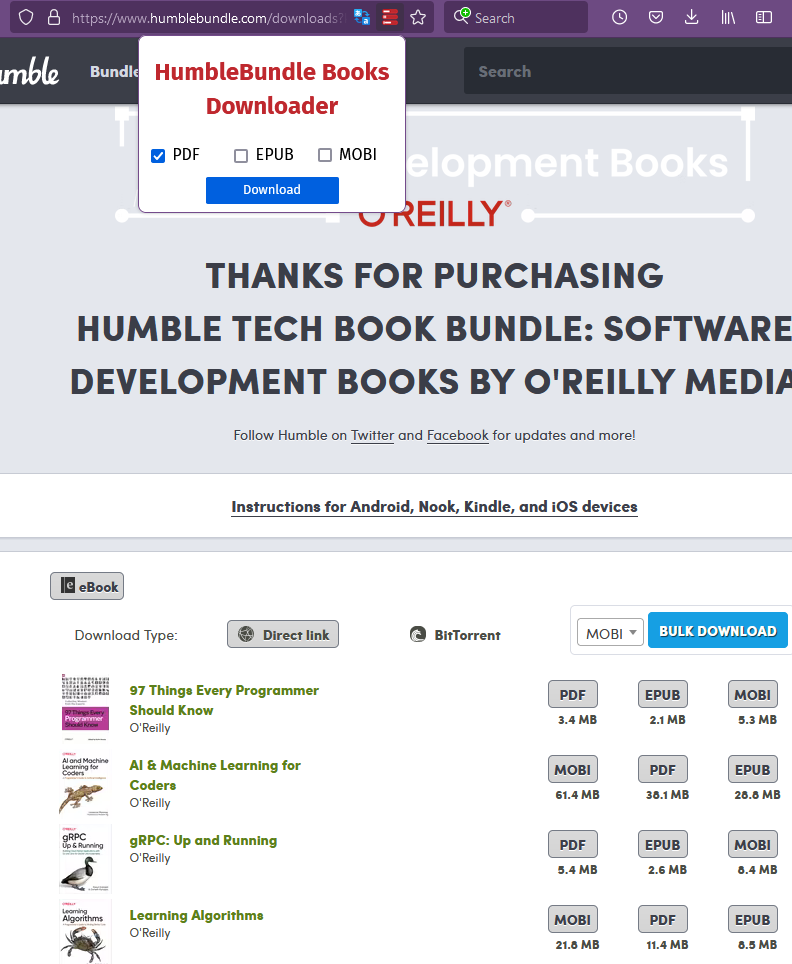Check the EPUB format checkbox
This screenshot has height=964, width=792.
pos(241,156)
